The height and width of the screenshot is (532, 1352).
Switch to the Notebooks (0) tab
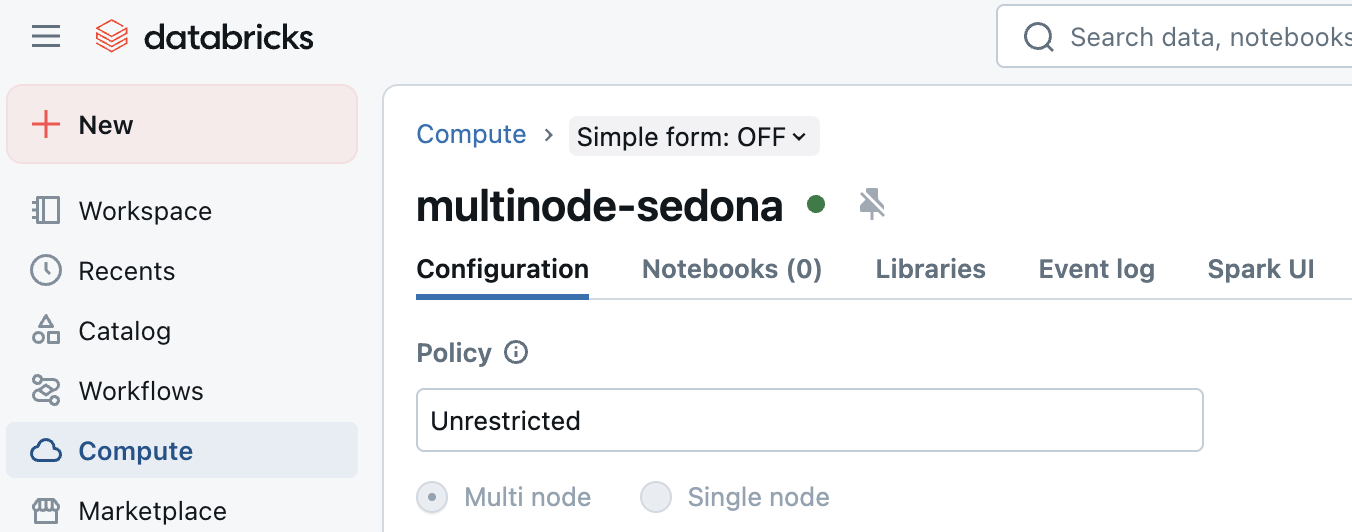click(731, 269)
